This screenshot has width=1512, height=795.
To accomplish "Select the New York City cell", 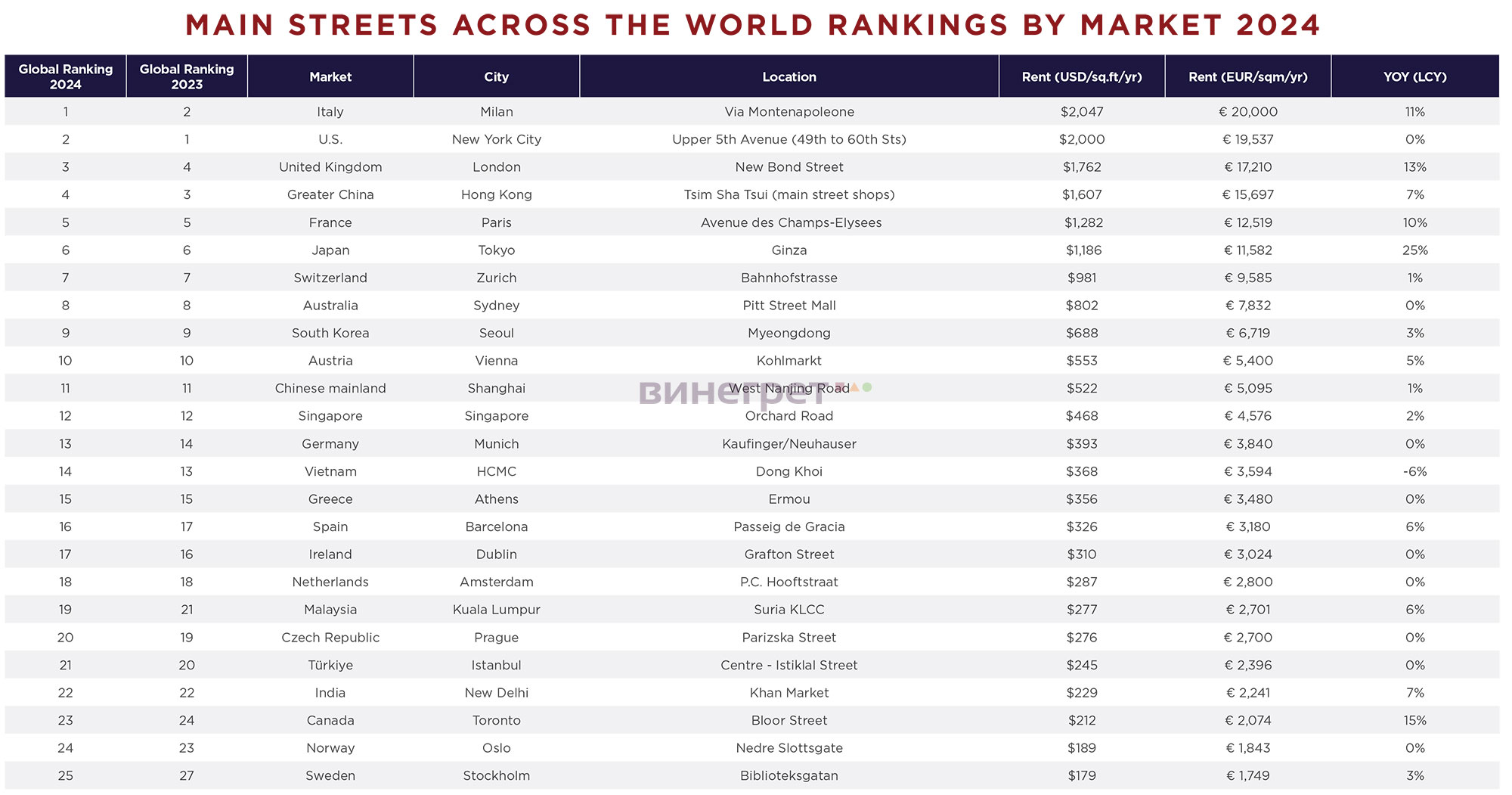I will 497,139.
